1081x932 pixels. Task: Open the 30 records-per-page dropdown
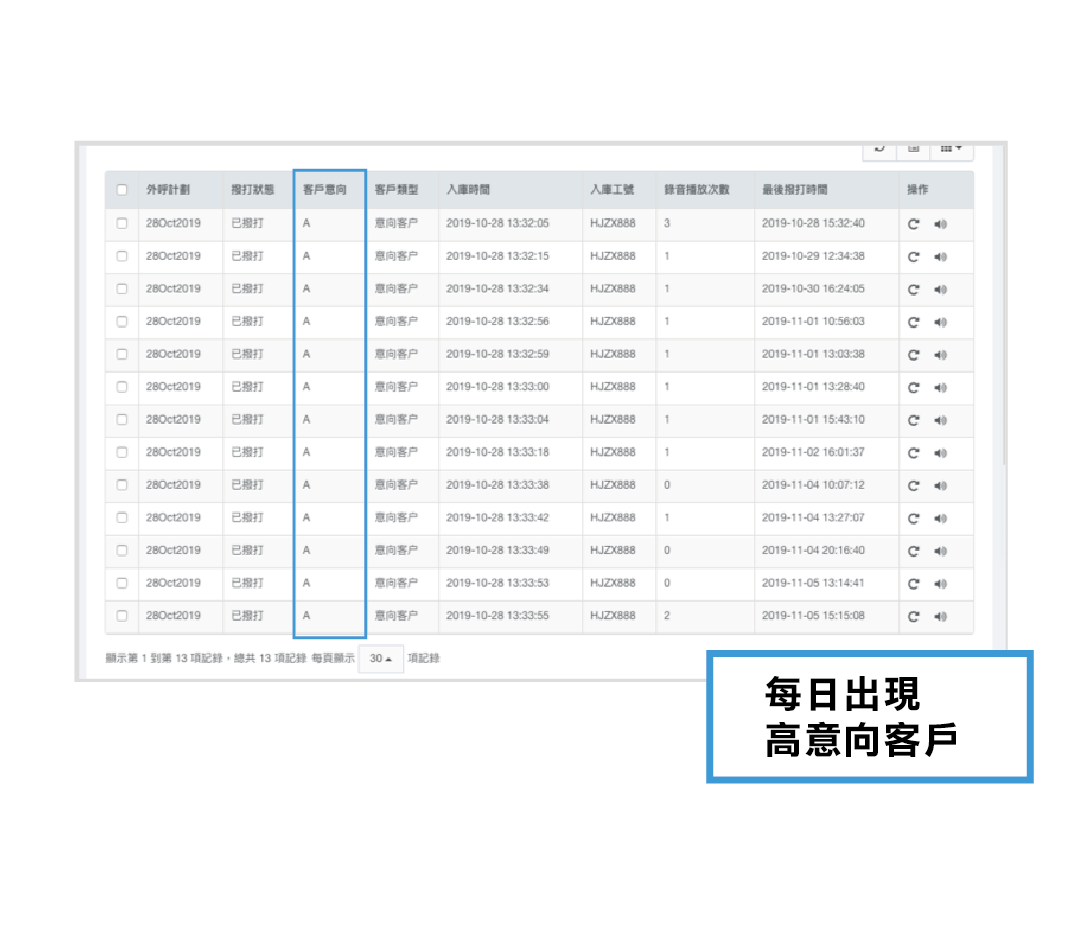[381, 658]
